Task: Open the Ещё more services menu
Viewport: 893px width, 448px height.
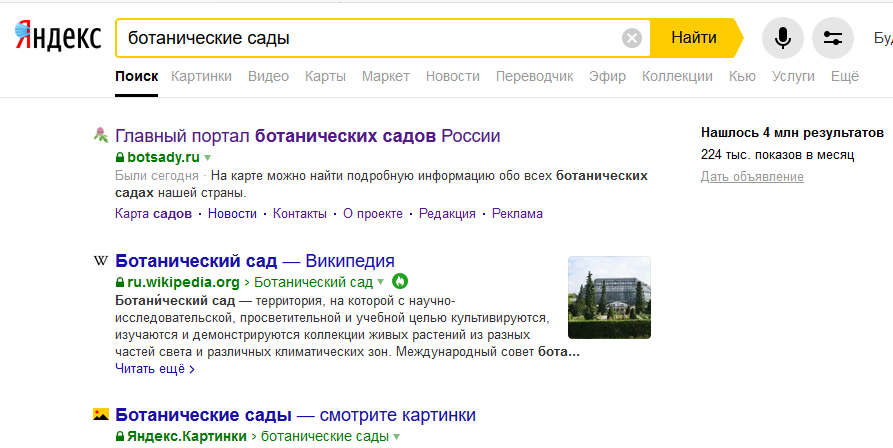Action: [x=845, y=76]
